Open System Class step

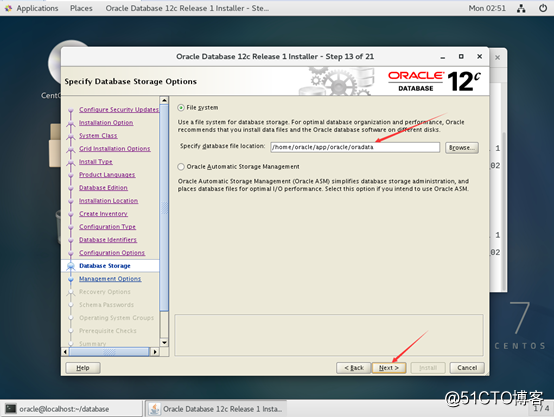point(98,136)
